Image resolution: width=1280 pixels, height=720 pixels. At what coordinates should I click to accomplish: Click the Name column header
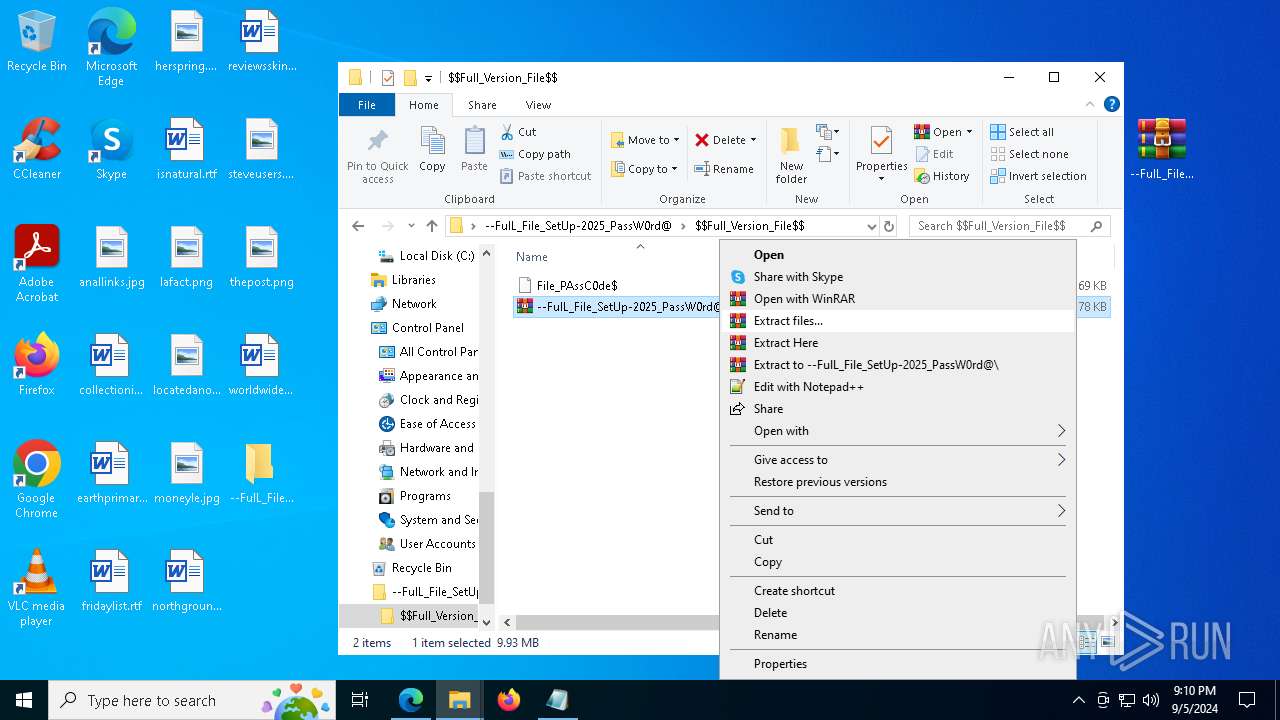coord(532,257)
